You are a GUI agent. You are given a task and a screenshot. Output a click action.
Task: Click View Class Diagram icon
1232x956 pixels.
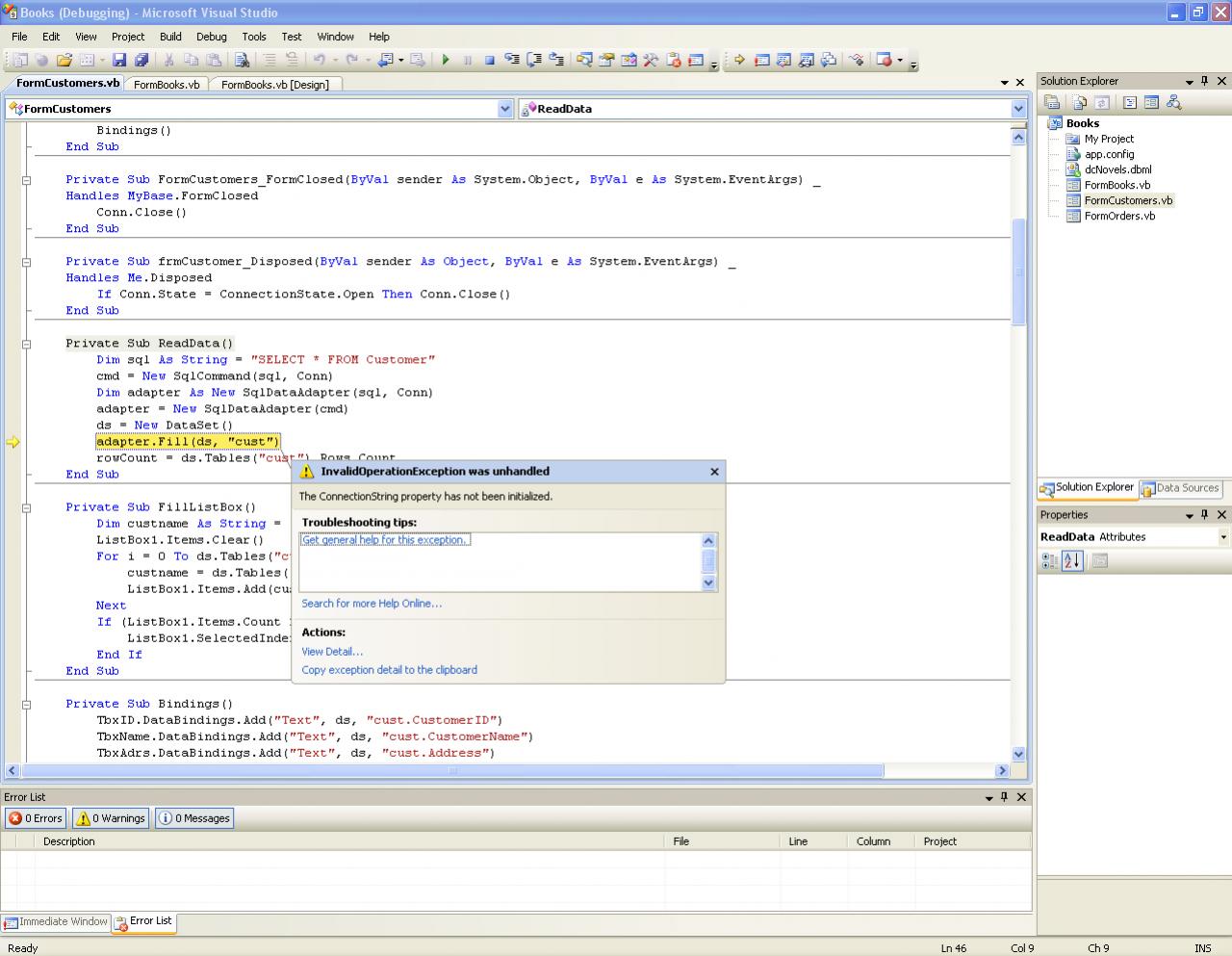pos(1173,102)
